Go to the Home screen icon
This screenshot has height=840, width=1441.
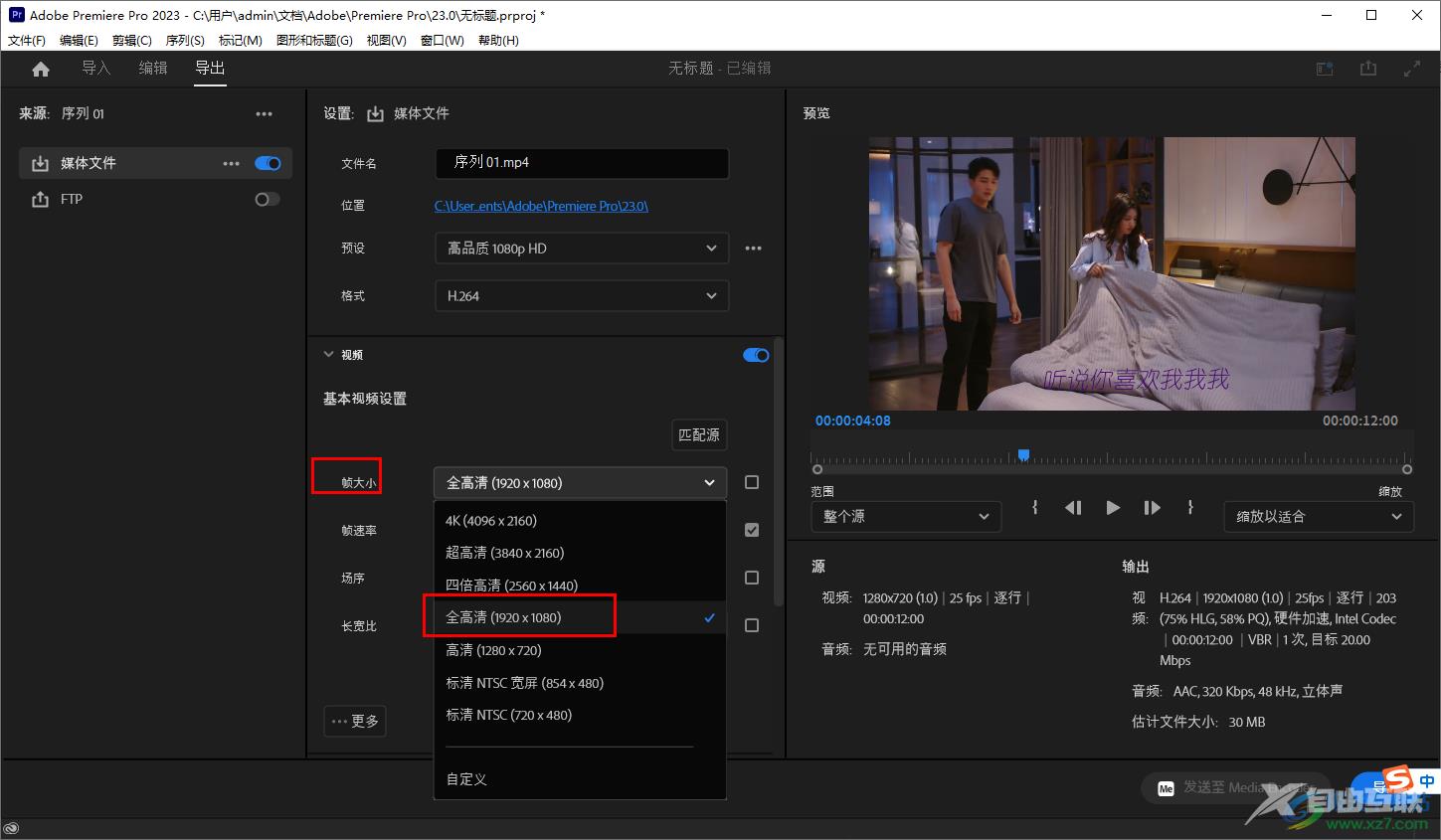(41, 69)
